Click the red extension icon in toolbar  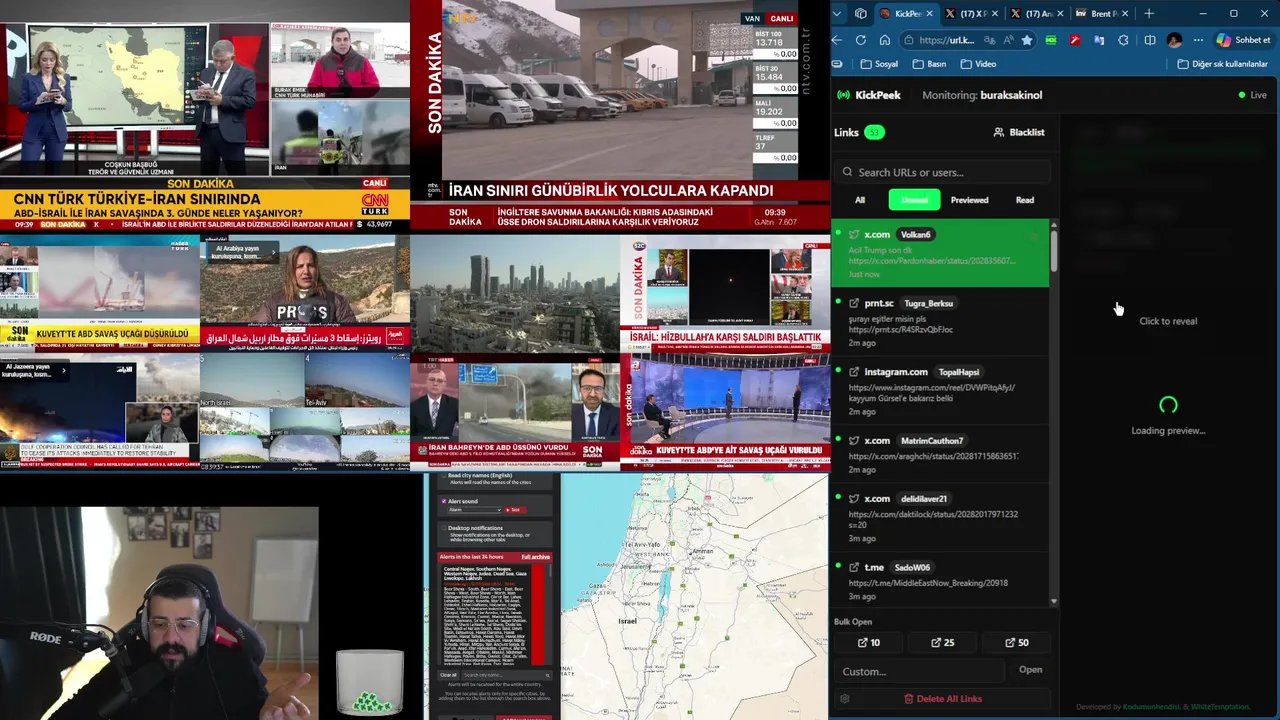pyautogui.click(x=1075, y=40)
